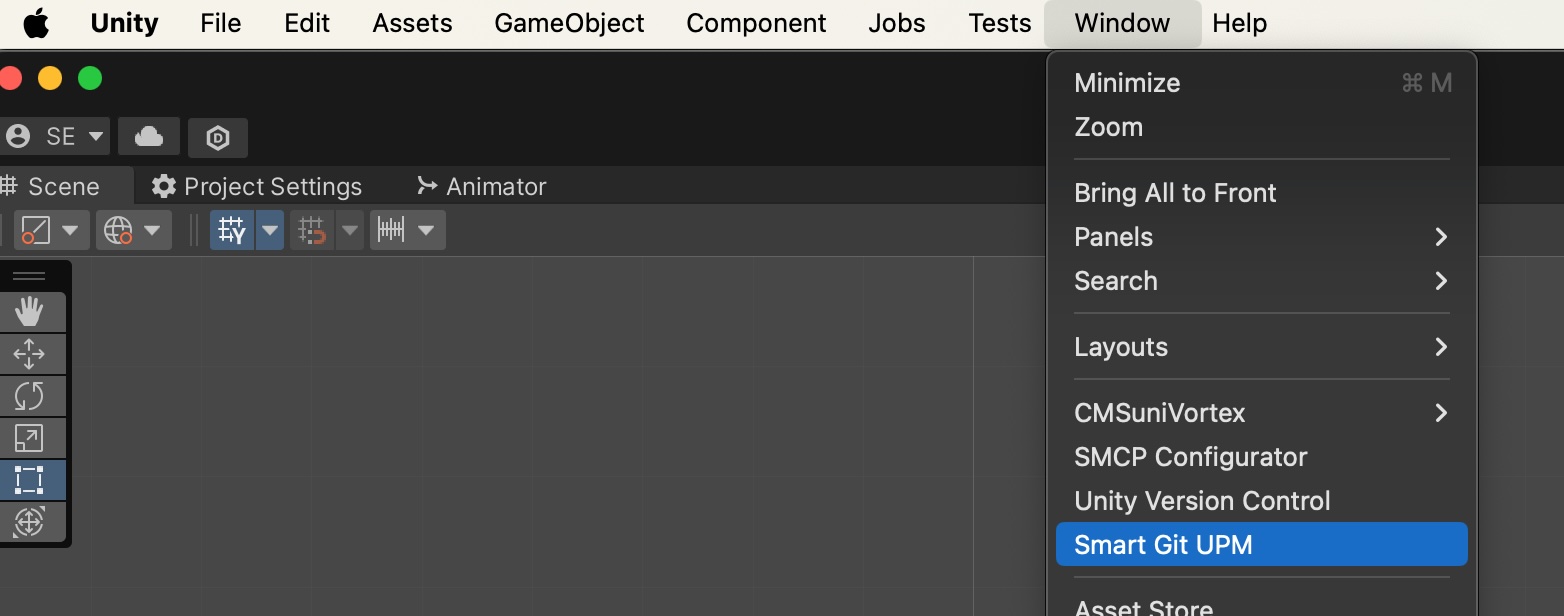Viewport: 1564px width, 616px height.
Task: Open the Unity Cloud icon button
Action: [x=149, y=137]
